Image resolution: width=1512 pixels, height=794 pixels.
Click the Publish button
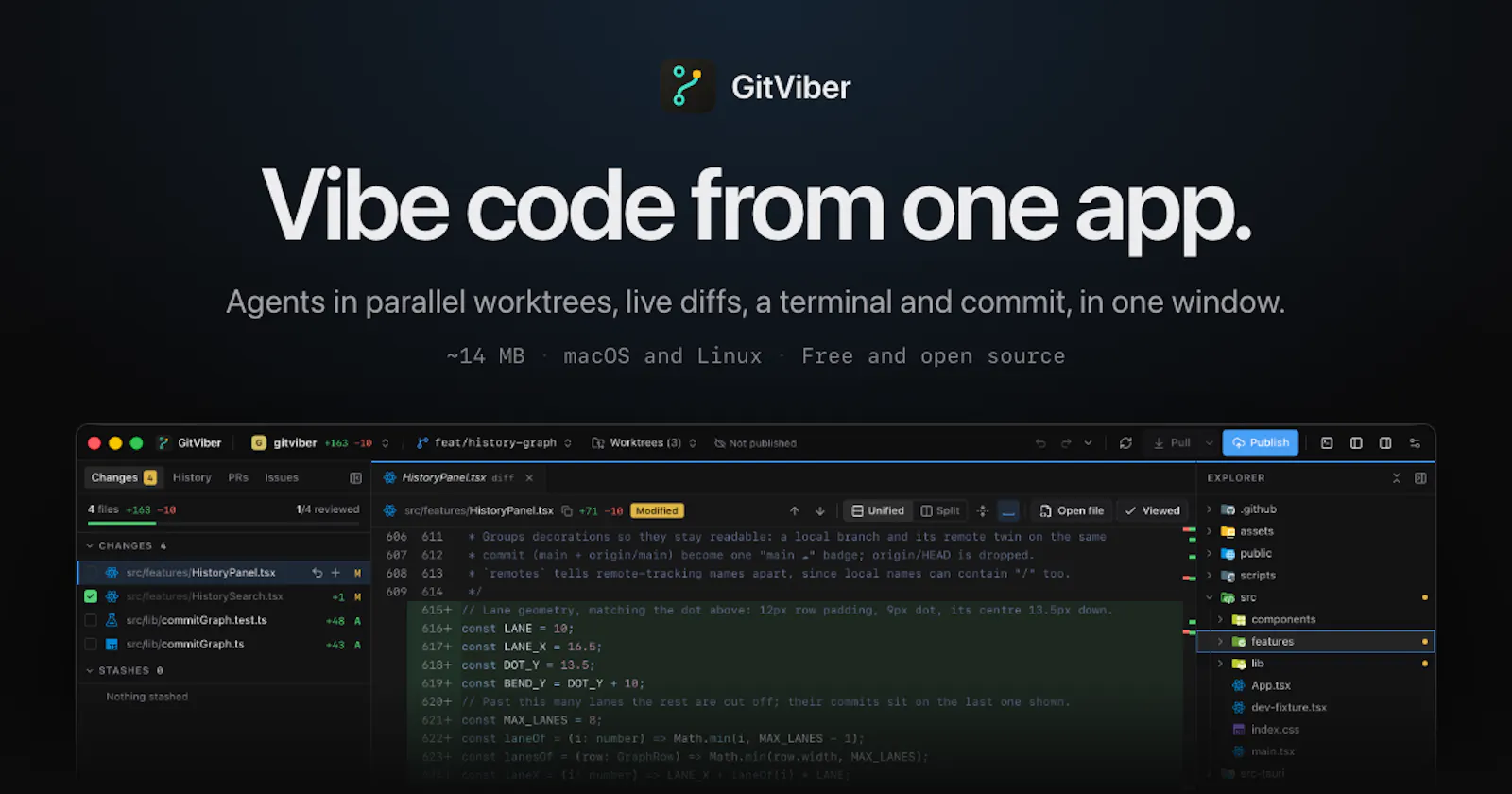tap(1261, 443)
